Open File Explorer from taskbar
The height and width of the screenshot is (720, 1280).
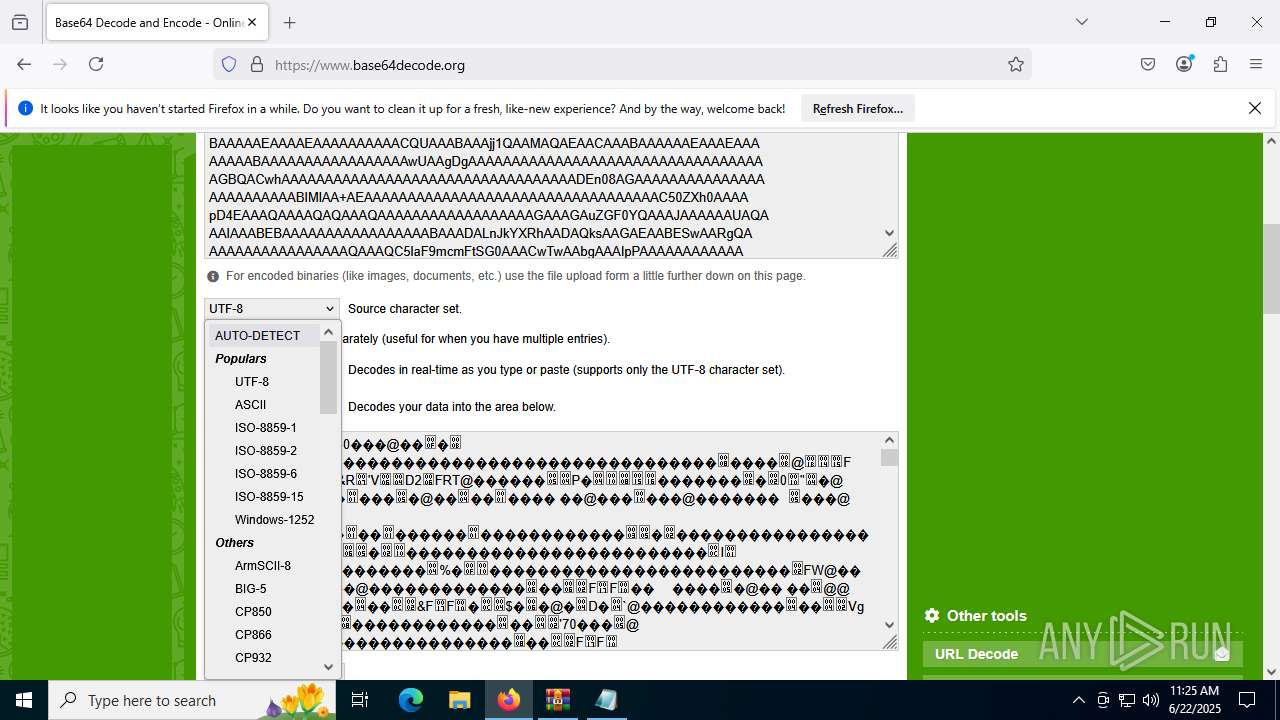click(459, 700)
